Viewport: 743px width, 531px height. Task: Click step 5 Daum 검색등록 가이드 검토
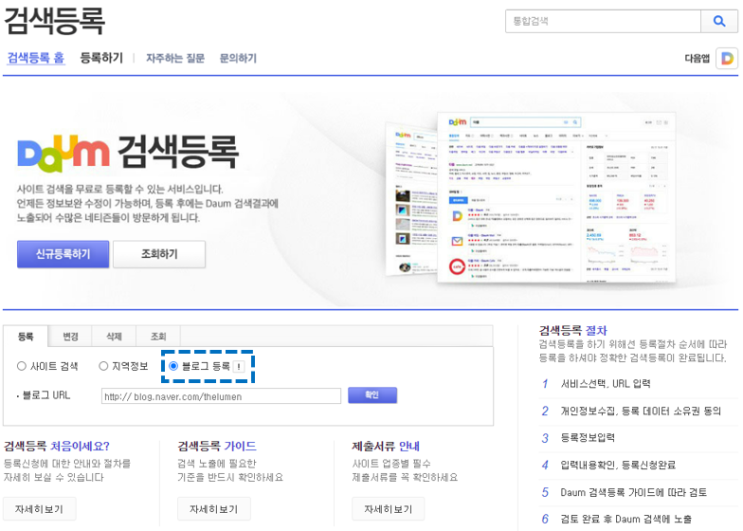pos(634,492)
